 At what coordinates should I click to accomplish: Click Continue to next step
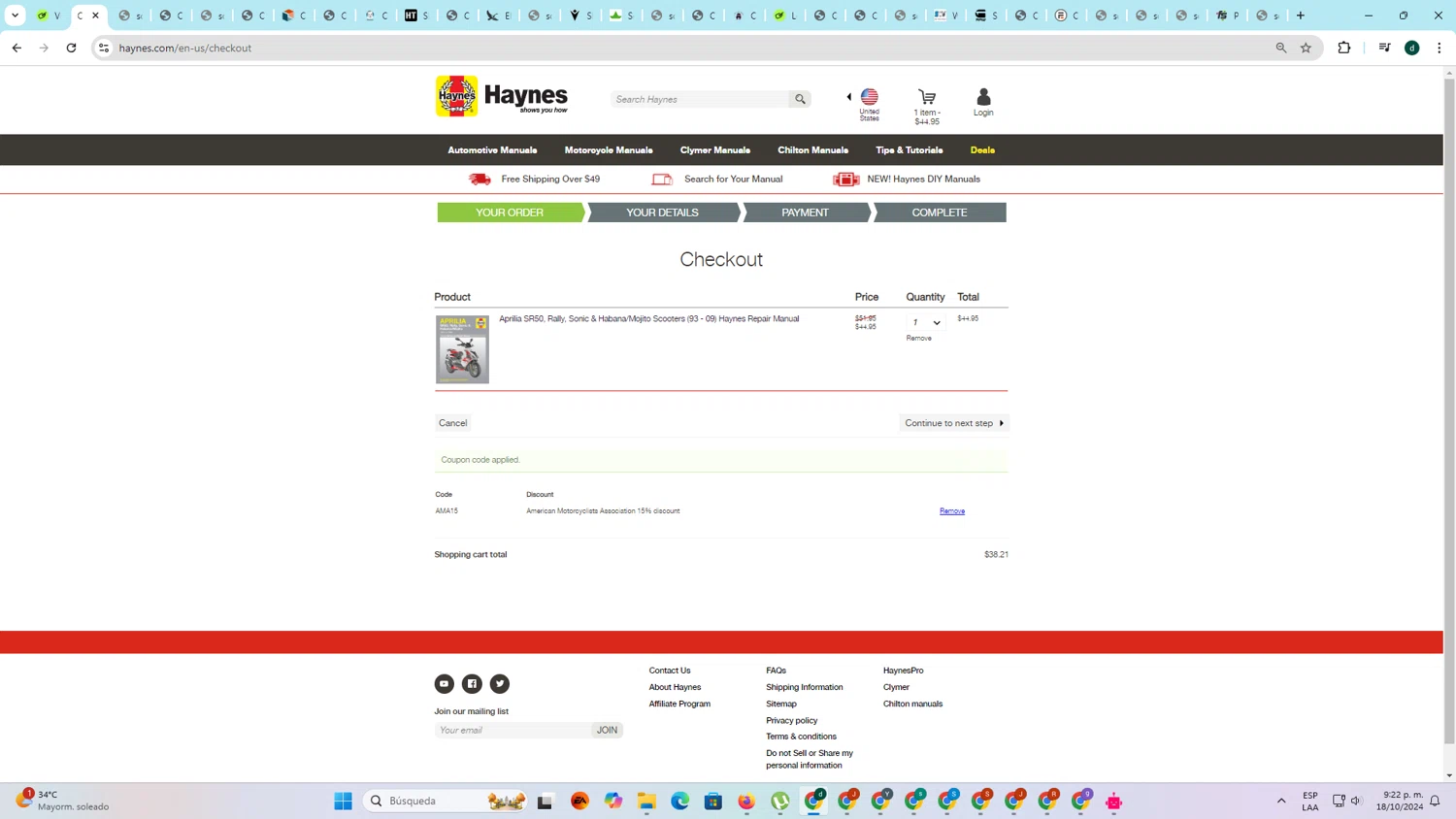(x=953, y=423)
